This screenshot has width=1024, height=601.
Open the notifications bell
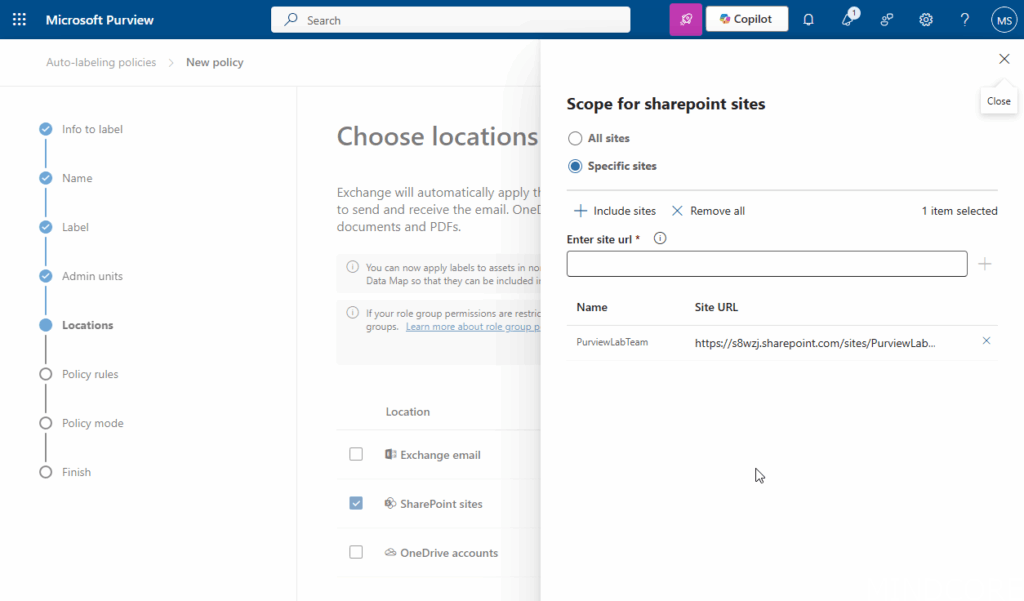click(x=809, y=19)
